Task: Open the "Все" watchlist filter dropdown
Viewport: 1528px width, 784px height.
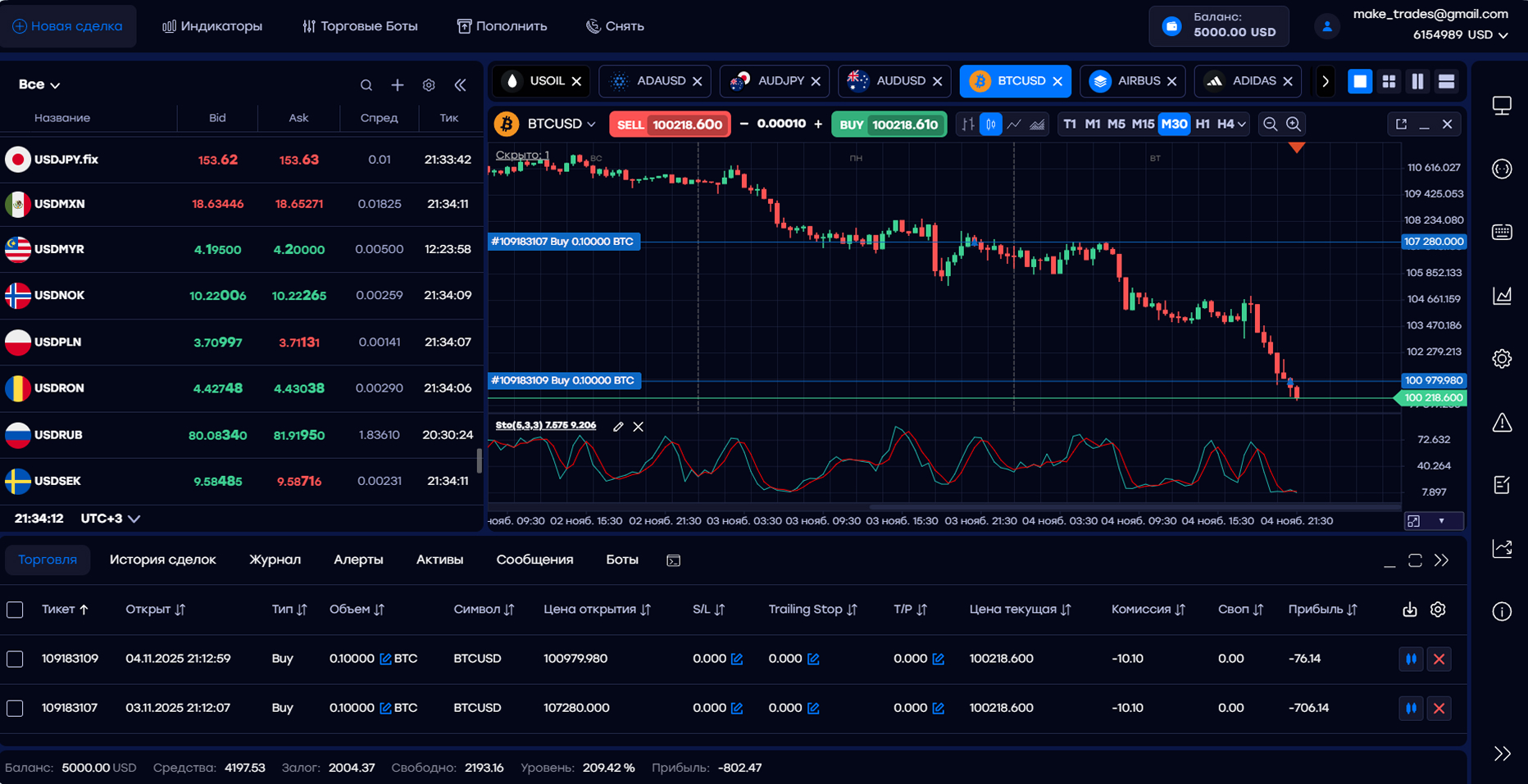Action: 39,85
